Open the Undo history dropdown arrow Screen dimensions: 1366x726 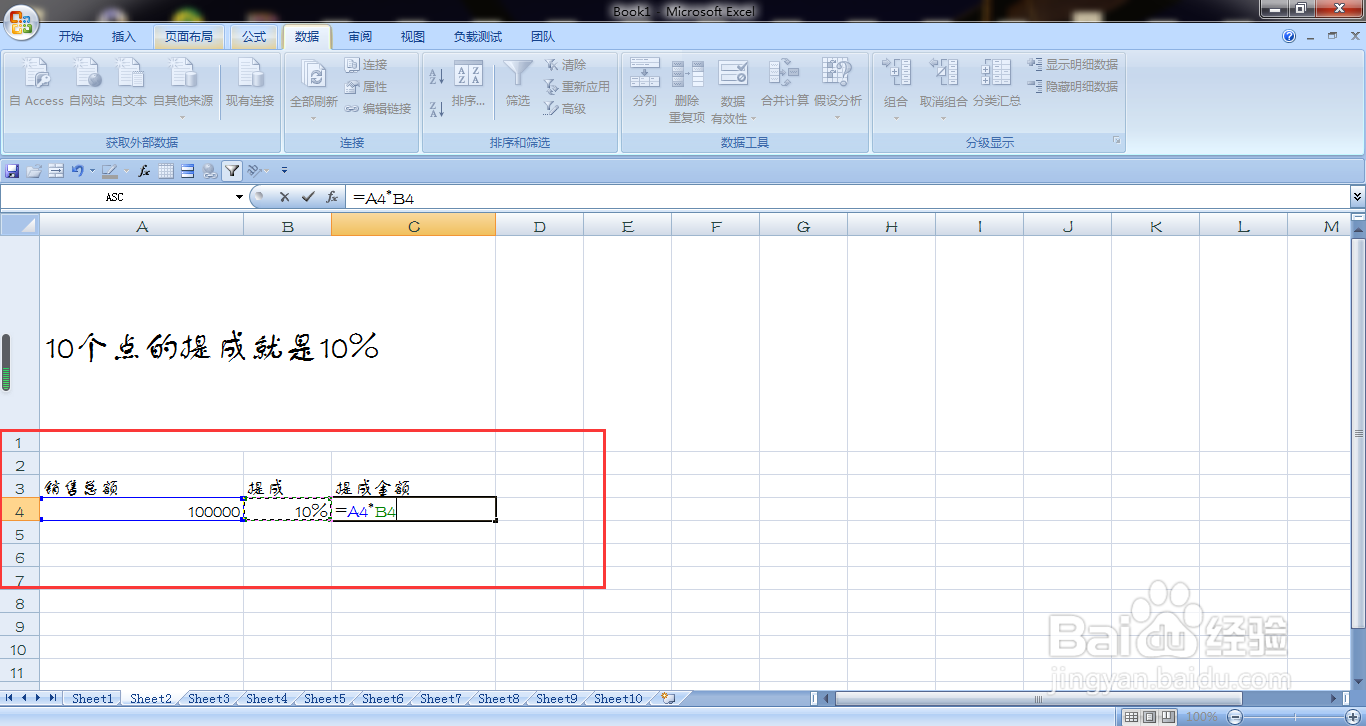coord(91,171)
